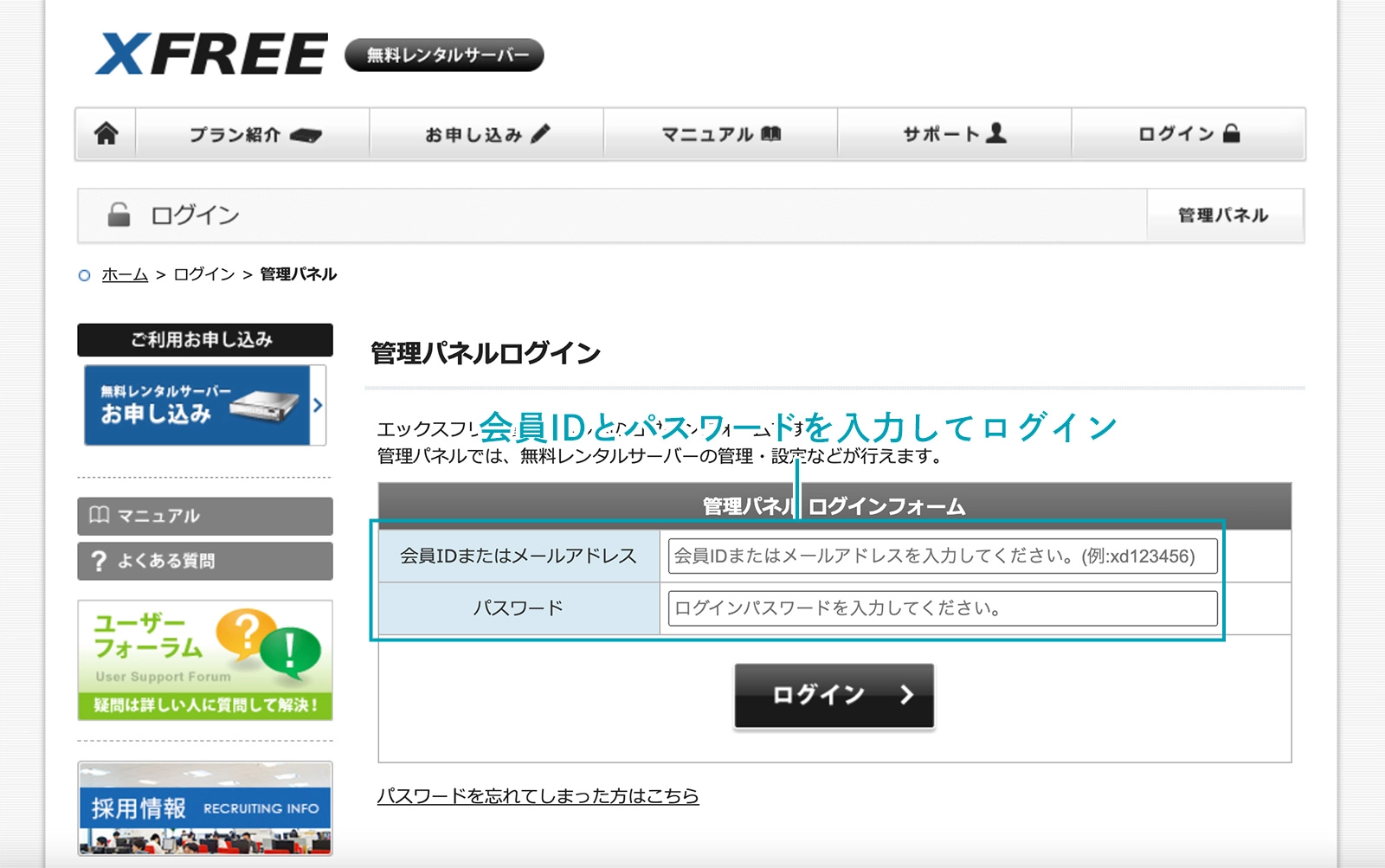1385x868 pixels.
Task: Open プラン紹介 navigation menu
Action: [x=254, y=134]
